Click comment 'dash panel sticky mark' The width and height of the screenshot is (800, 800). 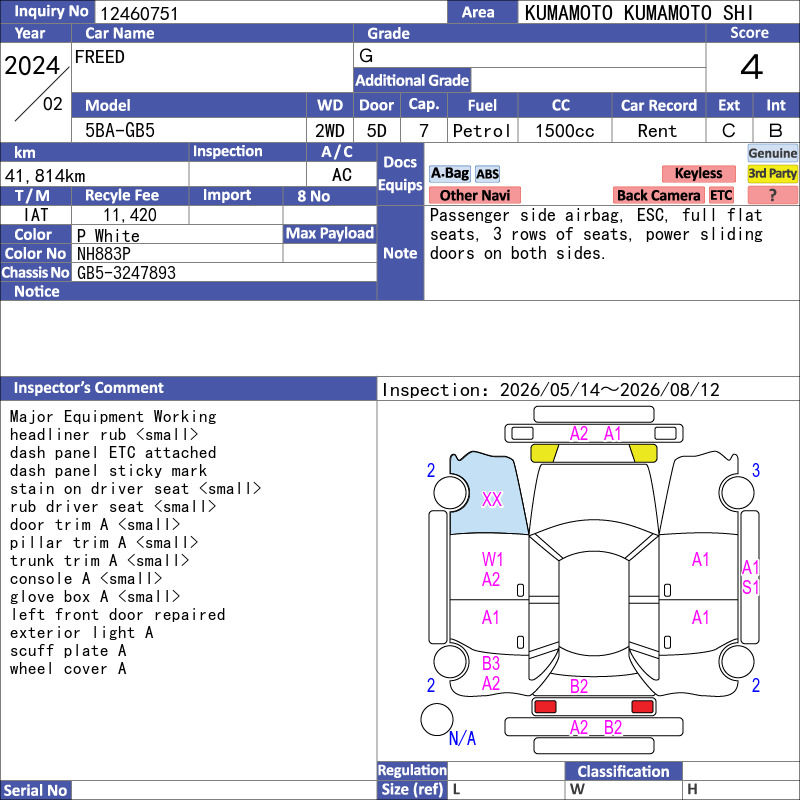pos(109,470)
